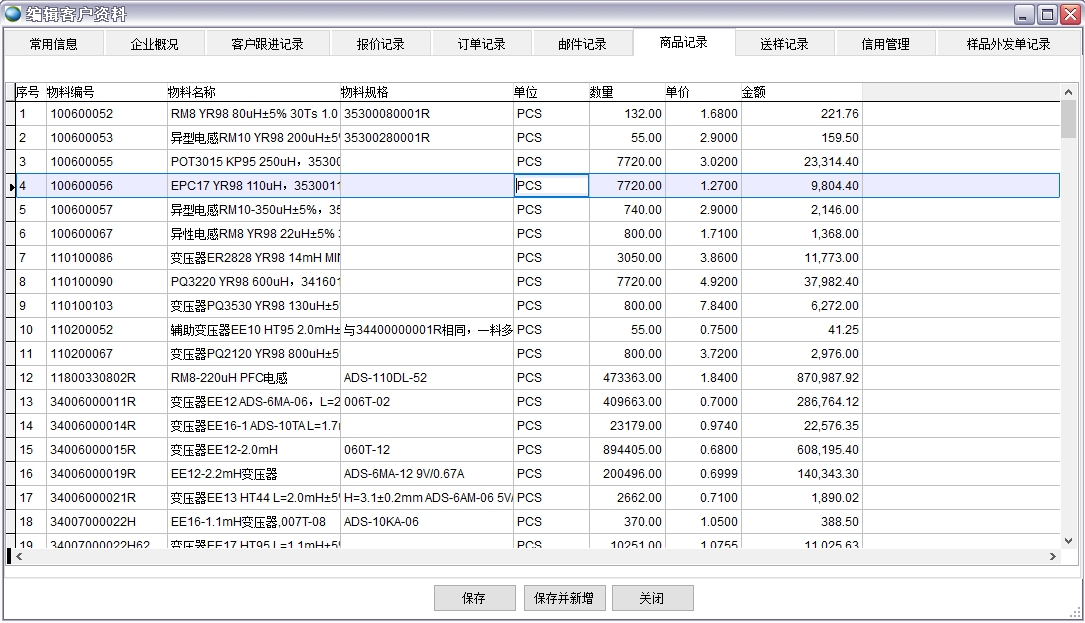The width and height of the screenshot is (1085, 623).
Task: Maximize the 编辑客户资料 window
Action: [1046, 14]
